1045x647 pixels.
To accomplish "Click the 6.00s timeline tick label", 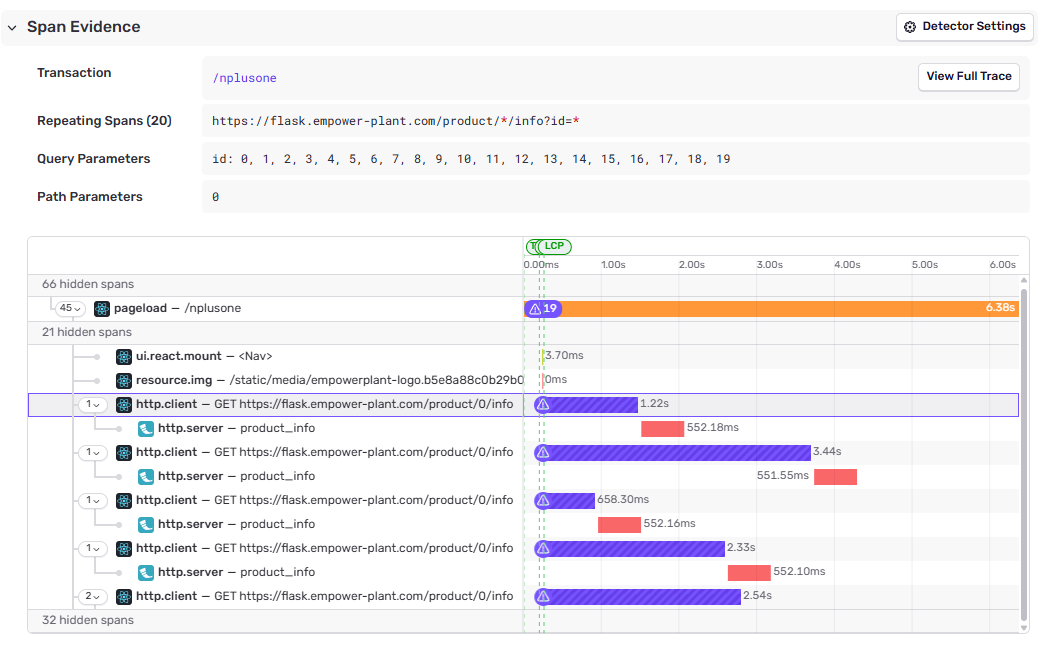I will pos(1002,265).
